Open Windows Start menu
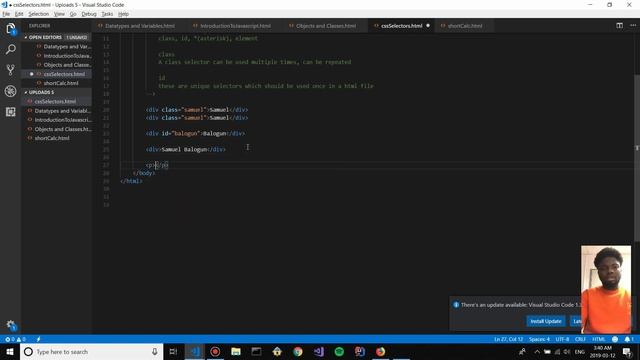640x360 pixels. [10, 351]
